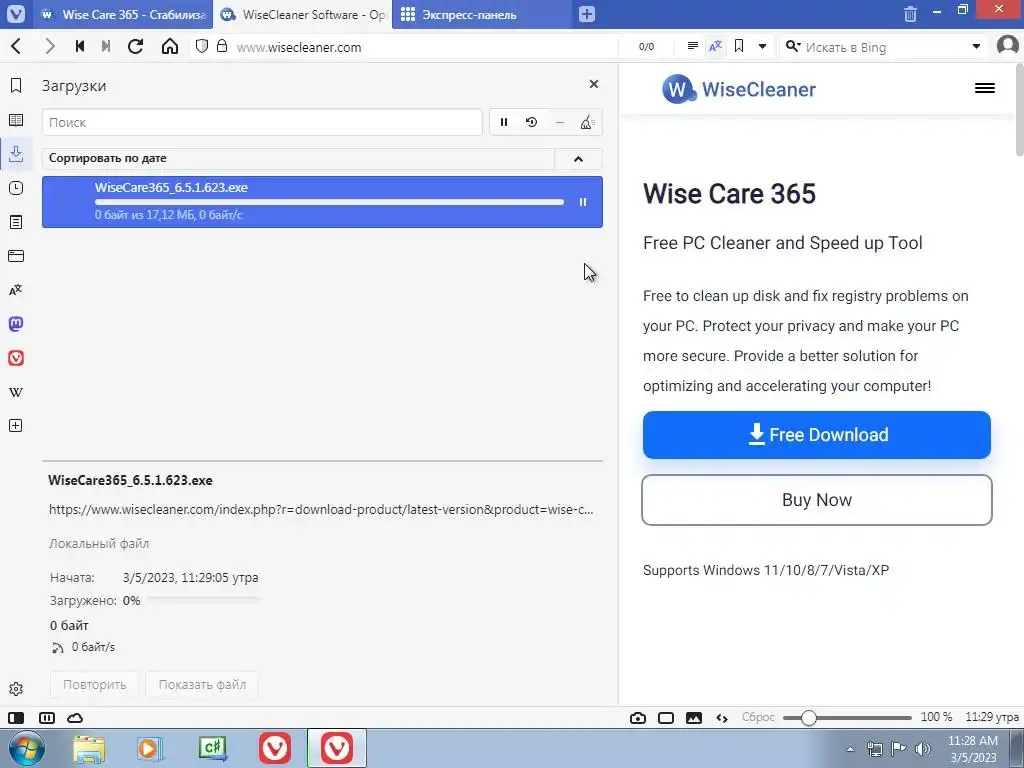Expand Bing search history dropdown
Screen dimensions: 1024x768
(976, 46)
